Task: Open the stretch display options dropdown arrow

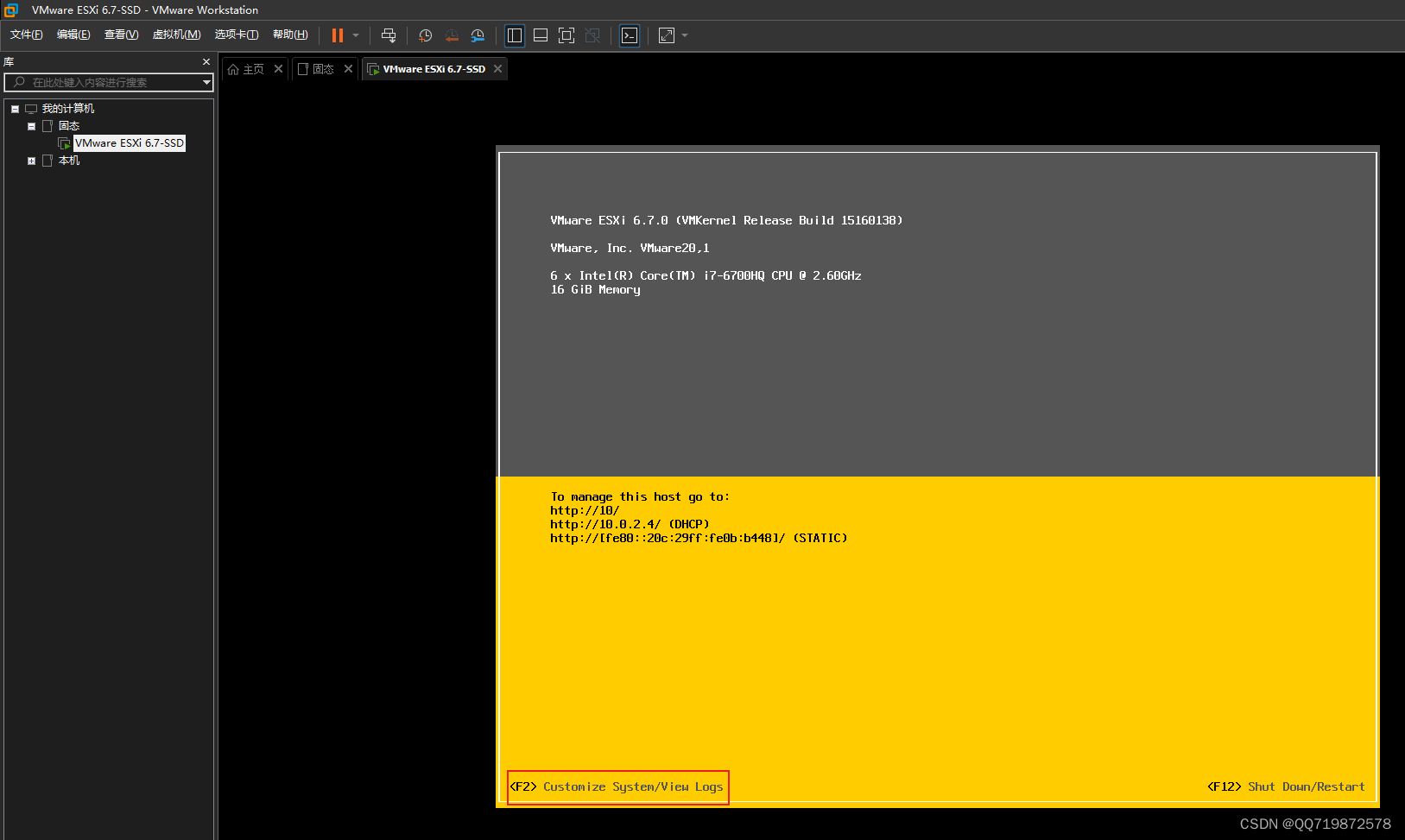Action: click(x=685, y=35)
